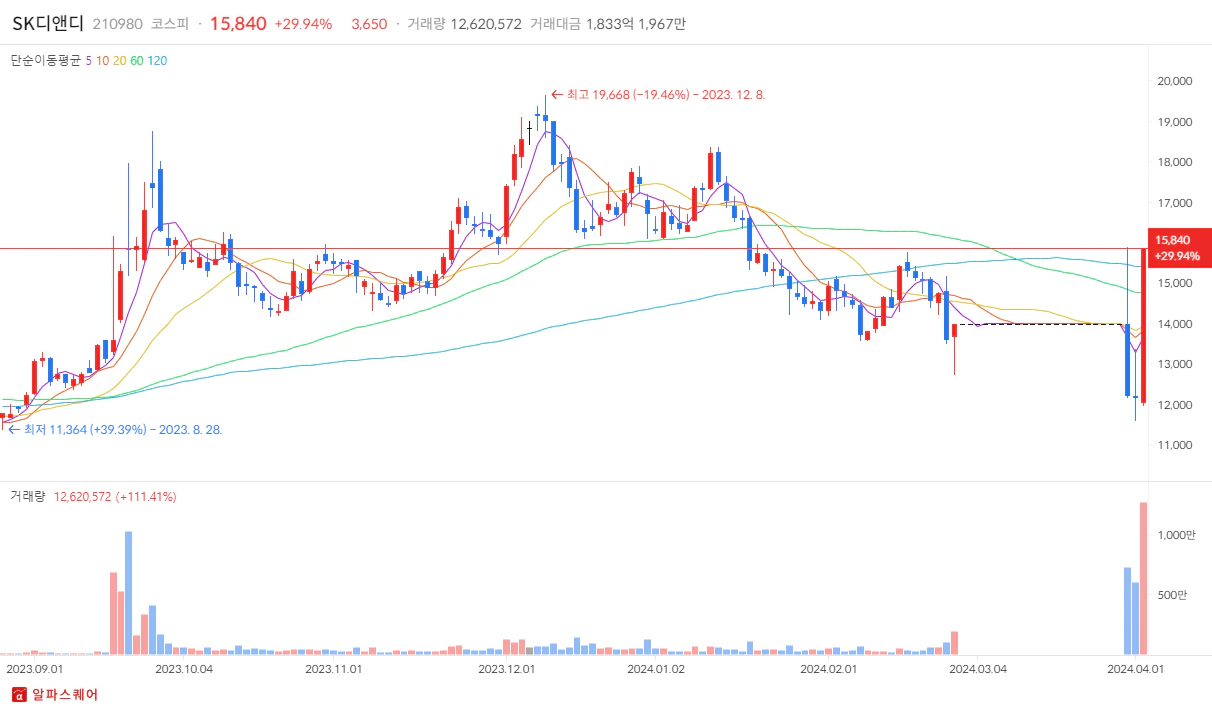
Task: Click the stock code 210980
Action: (117, 24)
